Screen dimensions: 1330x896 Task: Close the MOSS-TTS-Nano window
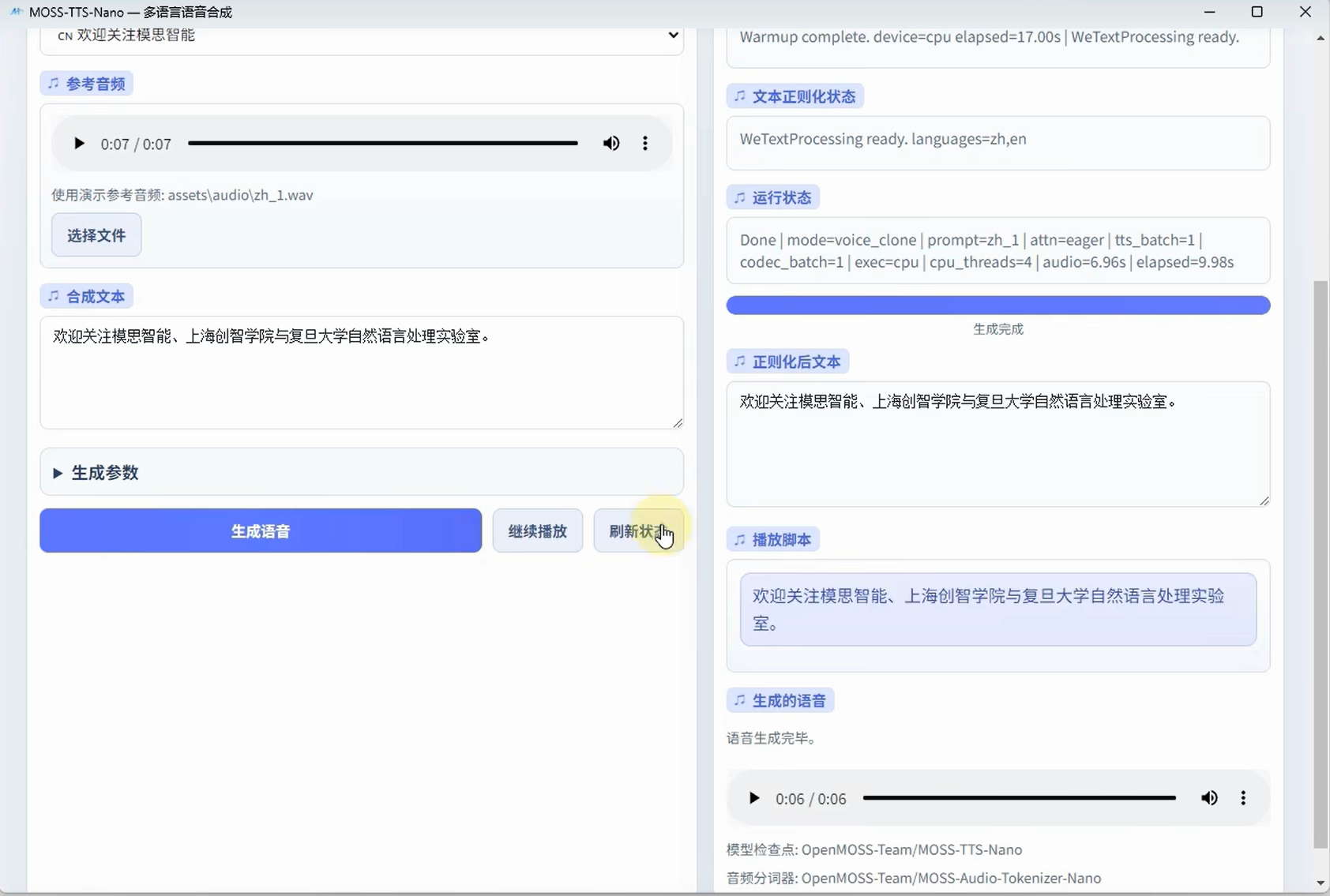tap(1306, 12)
